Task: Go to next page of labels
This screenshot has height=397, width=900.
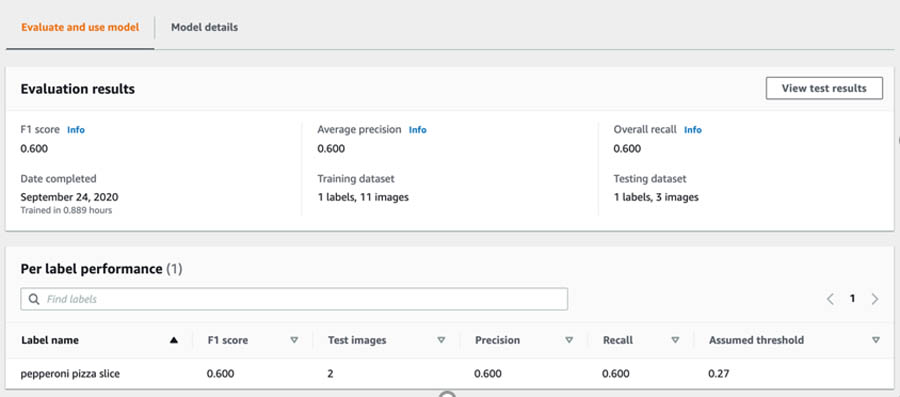Action: point(875,299)
